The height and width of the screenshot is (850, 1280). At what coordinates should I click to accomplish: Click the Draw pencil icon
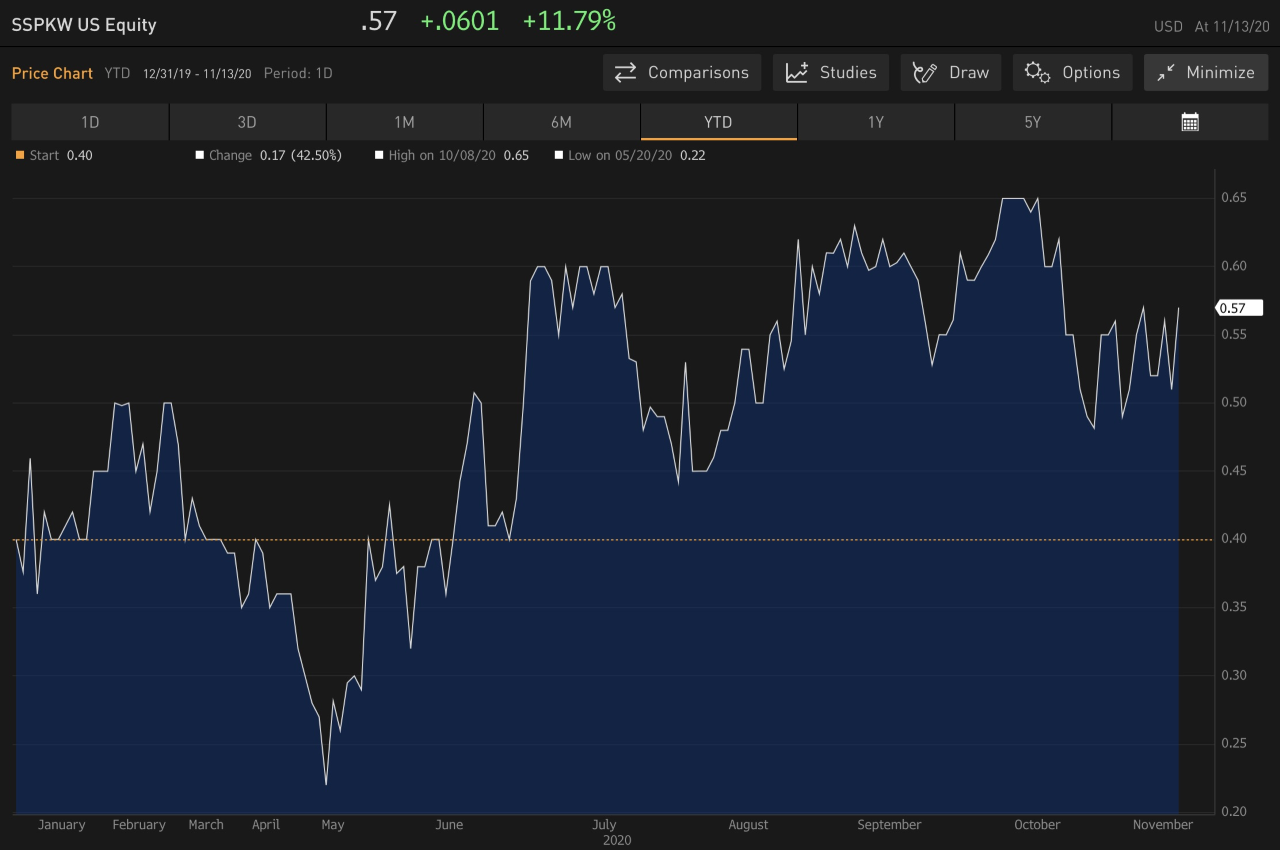coord(925,73)
